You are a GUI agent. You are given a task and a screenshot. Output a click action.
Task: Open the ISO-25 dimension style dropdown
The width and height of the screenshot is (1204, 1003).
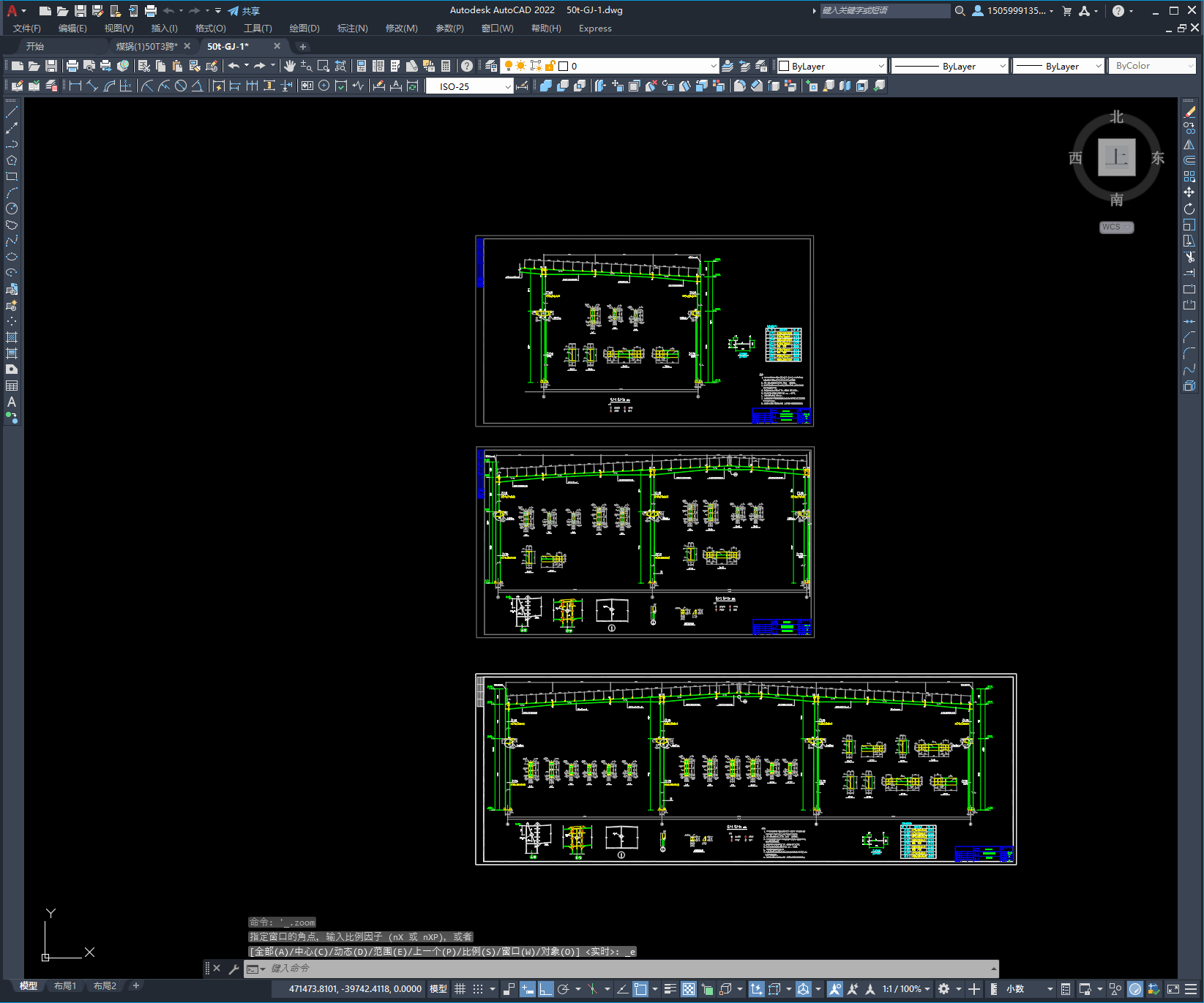pyautogui.click(x=470, y=86)
